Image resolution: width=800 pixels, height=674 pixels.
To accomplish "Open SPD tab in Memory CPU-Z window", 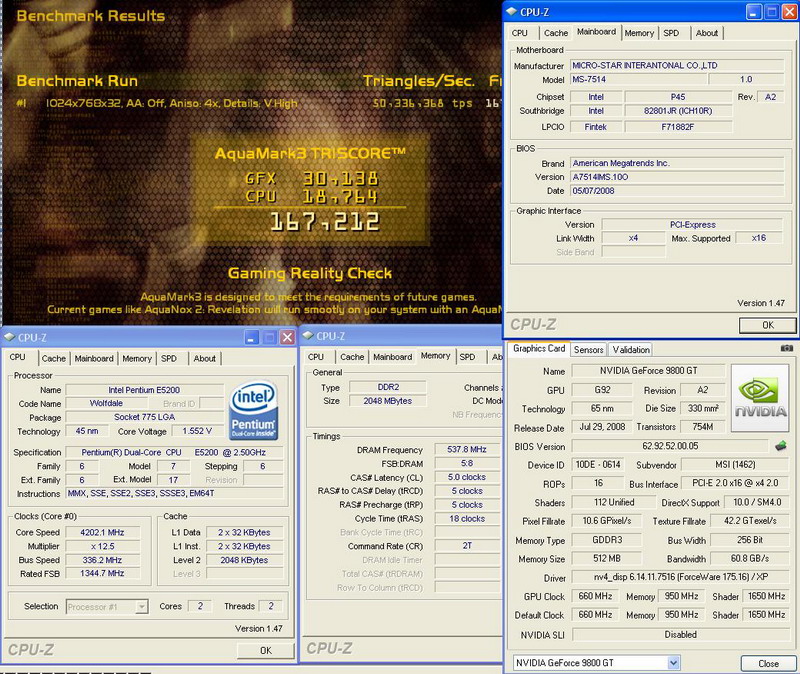I will 467,357.
